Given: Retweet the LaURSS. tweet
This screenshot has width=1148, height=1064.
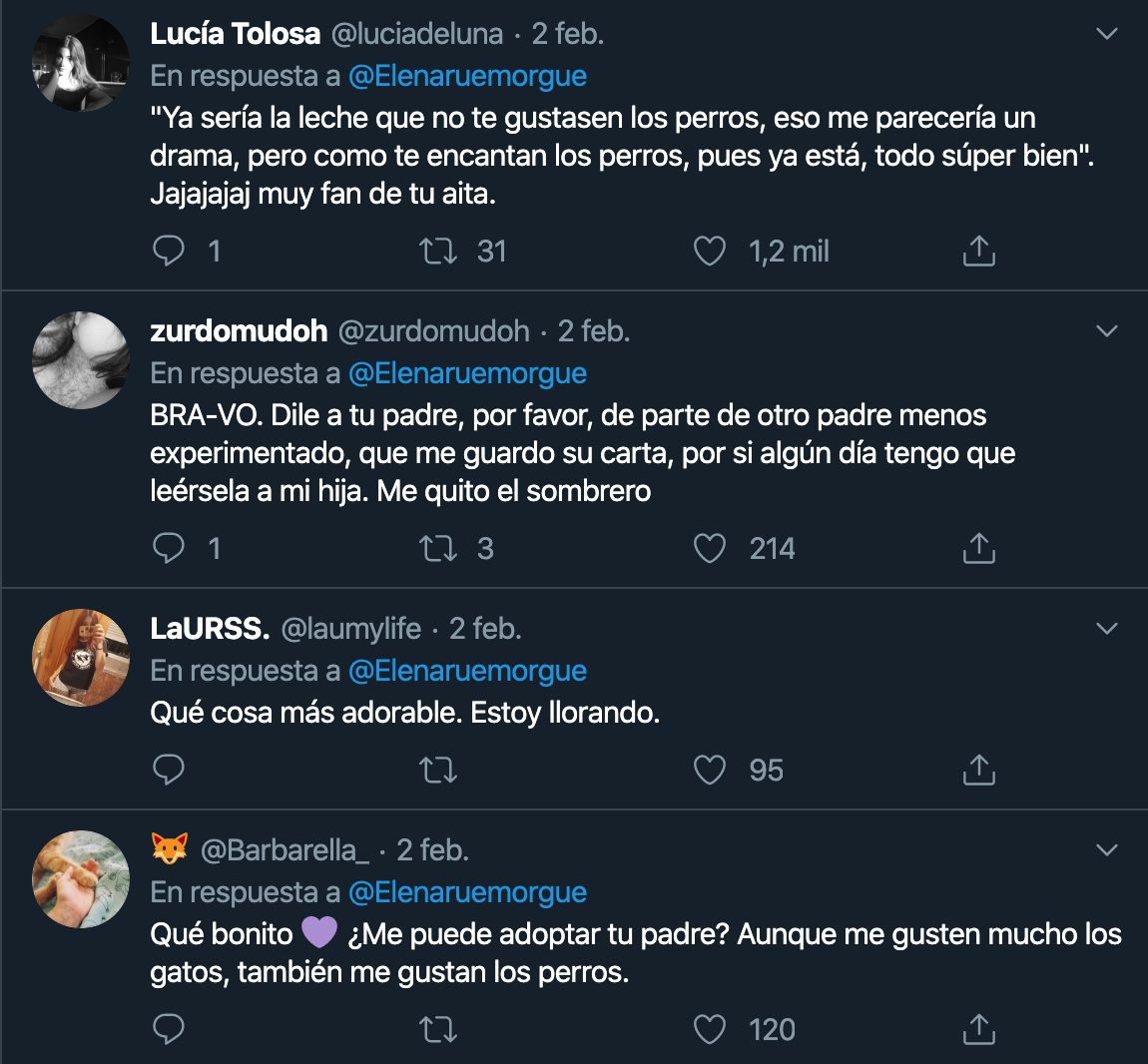Looking at the screenshot, I should pyautogui.click(x=438, y=770).
